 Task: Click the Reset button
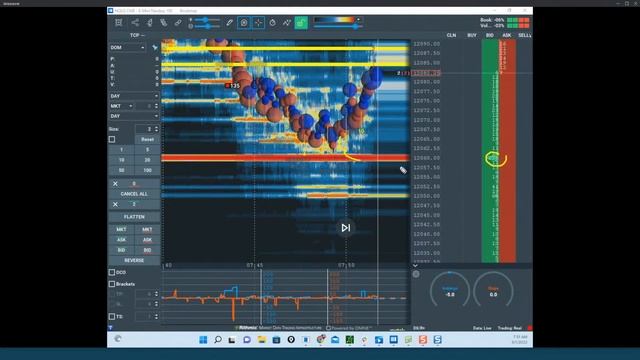pos(147,139)
